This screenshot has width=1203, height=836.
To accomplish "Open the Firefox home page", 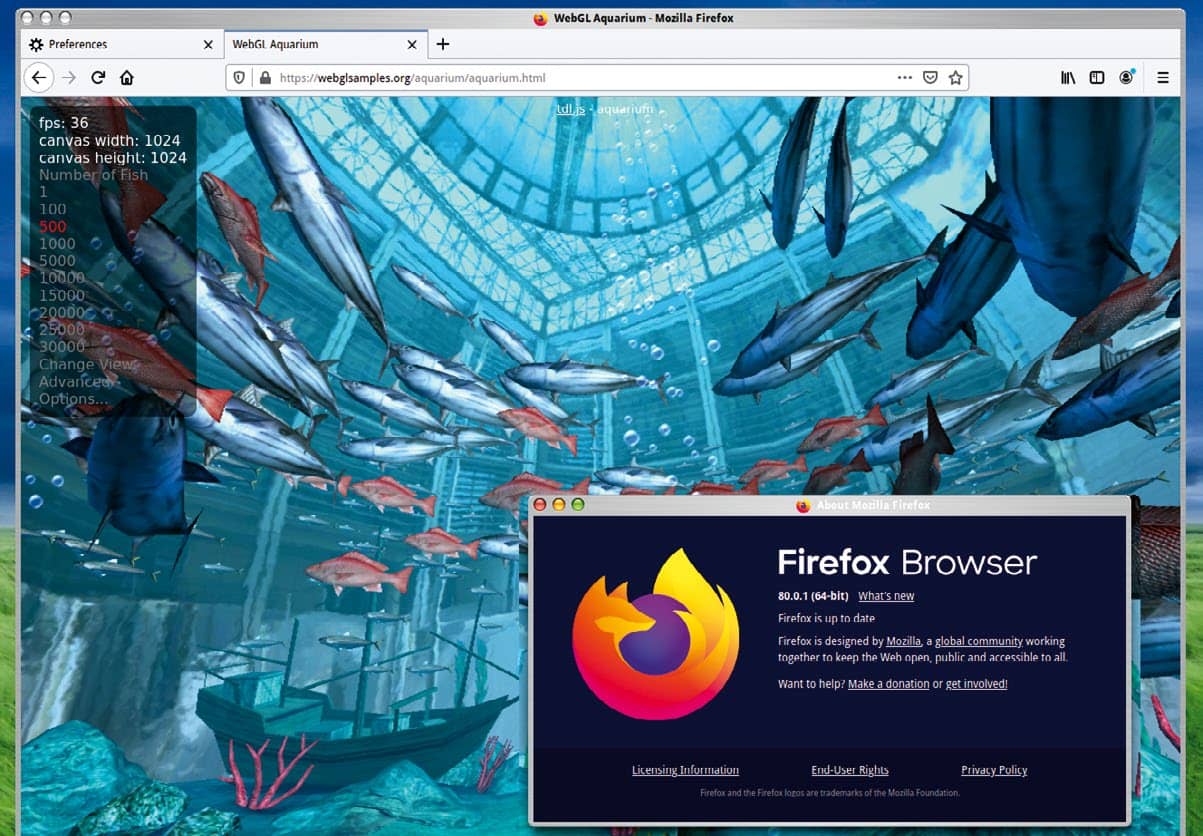I will (x=127, y=77).
